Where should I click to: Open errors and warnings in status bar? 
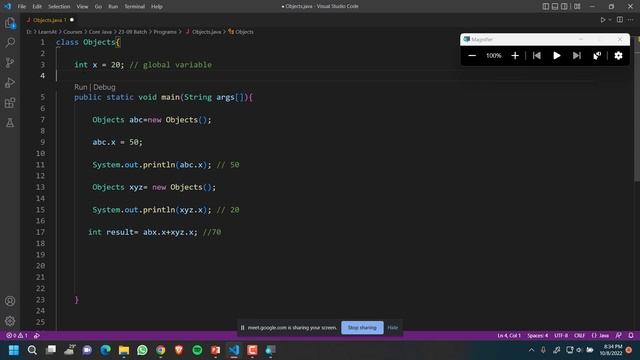tap(17, 336)
